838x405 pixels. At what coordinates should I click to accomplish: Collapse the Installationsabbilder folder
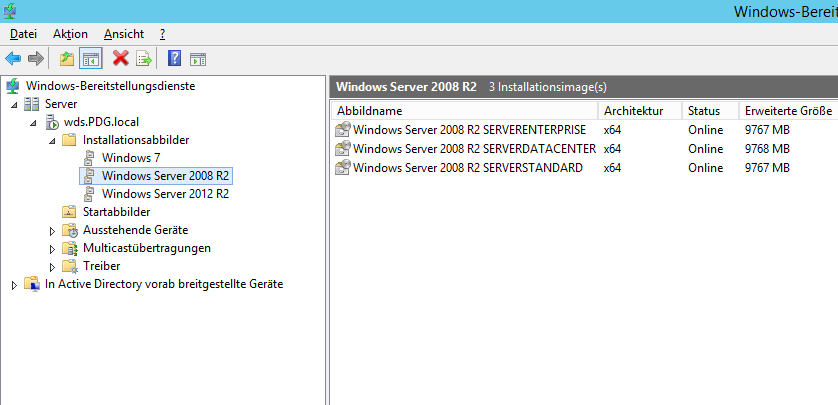53,140
